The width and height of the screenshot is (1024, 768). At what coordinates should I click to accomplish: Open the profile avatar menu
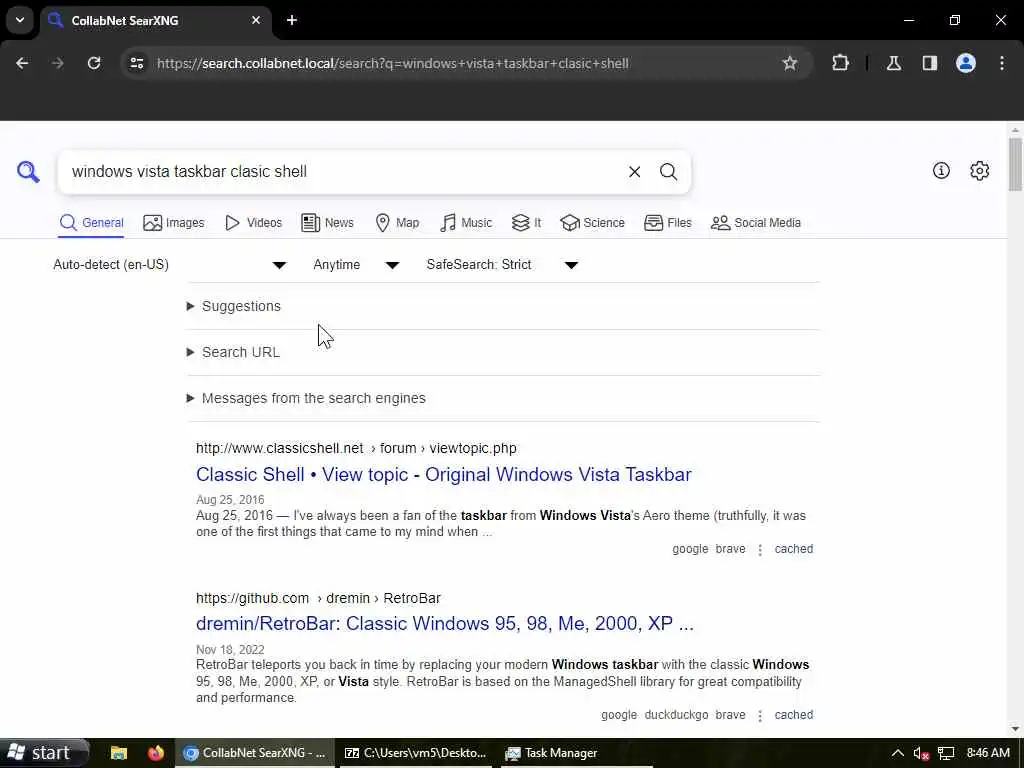966,63
